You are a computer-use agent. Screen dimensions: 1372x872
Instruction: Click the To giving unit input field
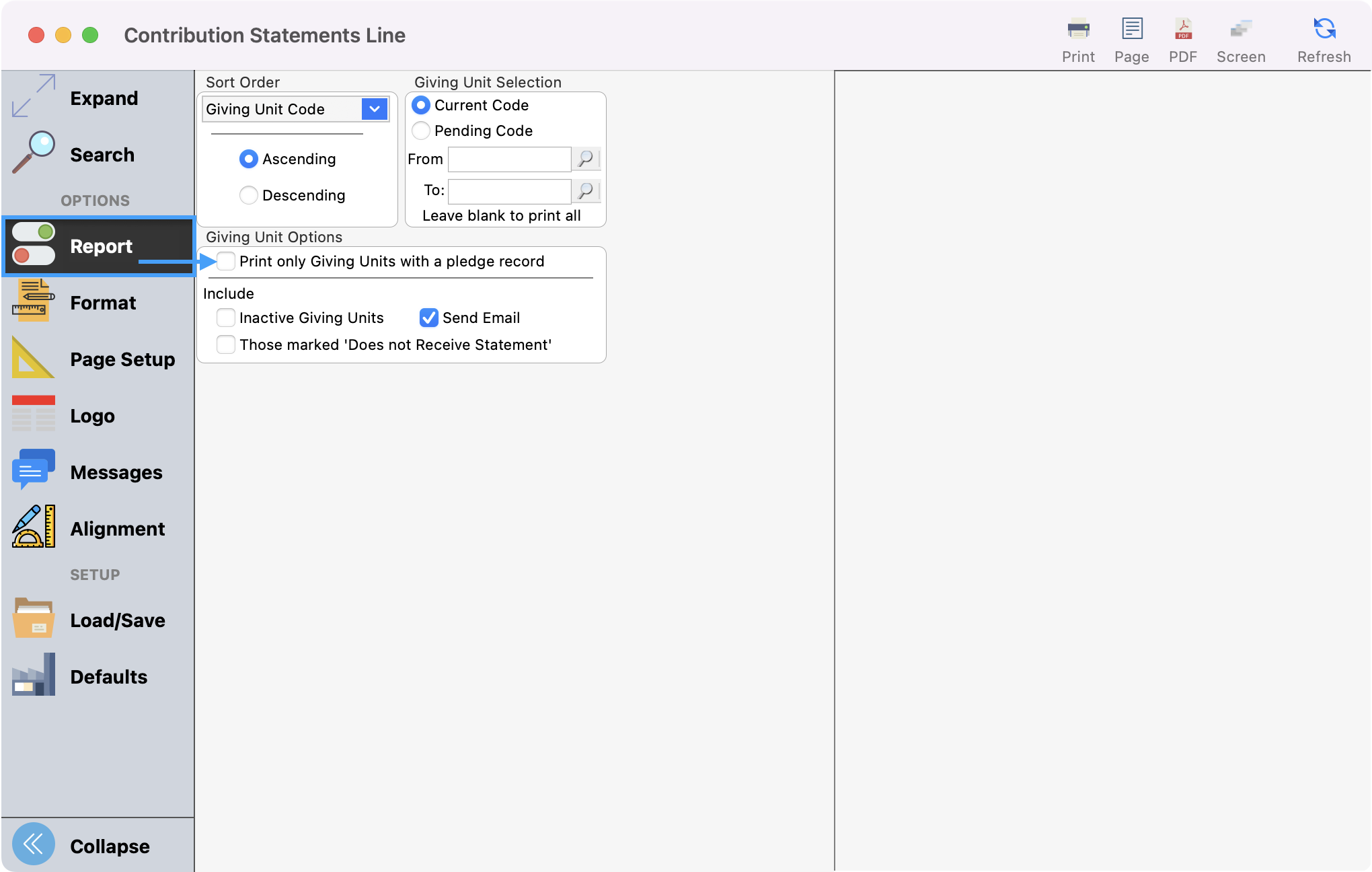pyautogui.click(x=509, y=191)
